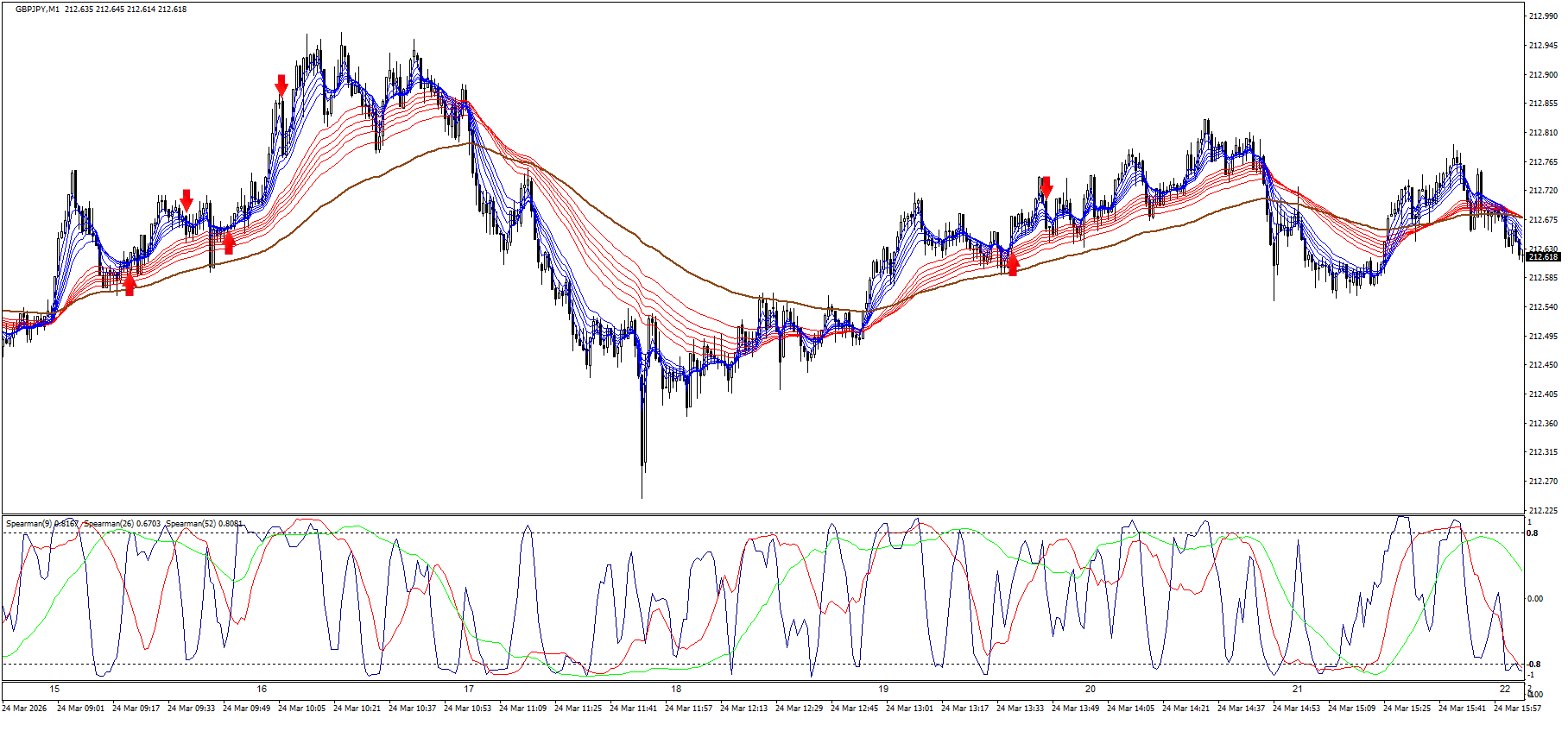Image resolution: width=1568 pixels, height=731 pixels.
Task: Click the red up arrow near 09:49
Action: (229, 243)
